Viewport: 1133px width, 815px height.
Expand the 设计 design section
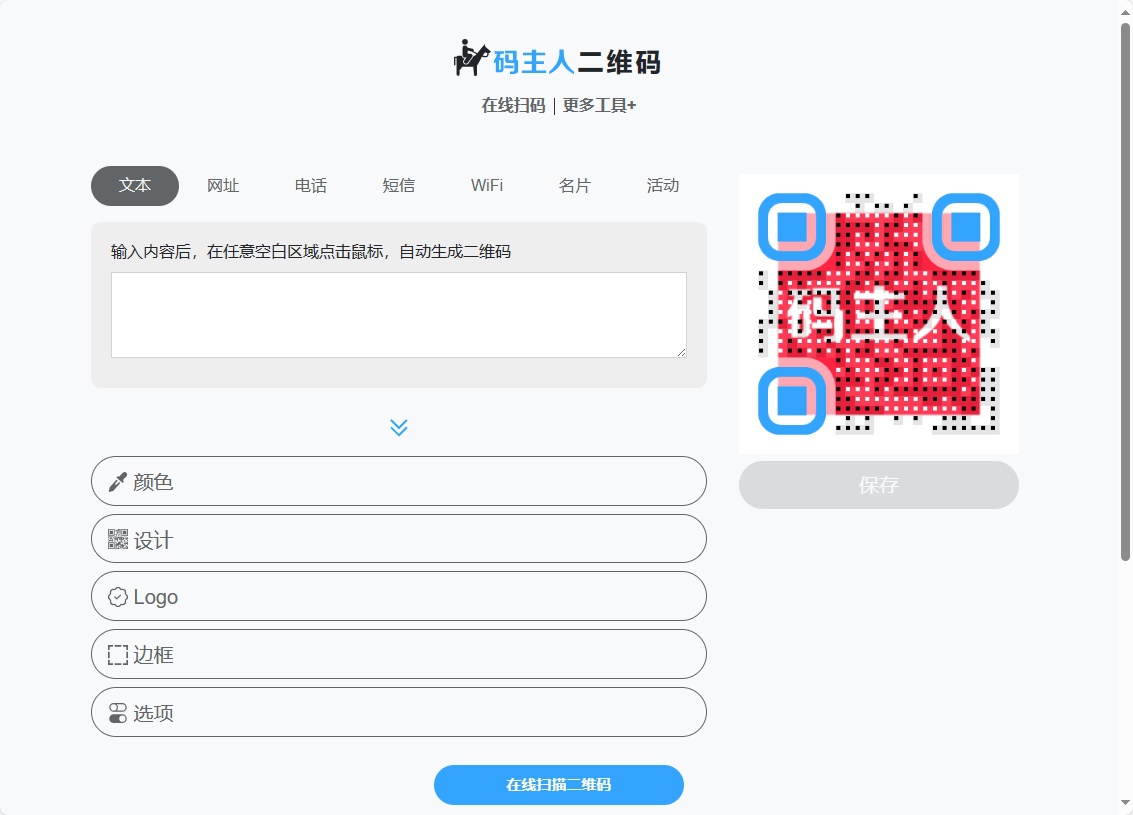coord(399,539)
